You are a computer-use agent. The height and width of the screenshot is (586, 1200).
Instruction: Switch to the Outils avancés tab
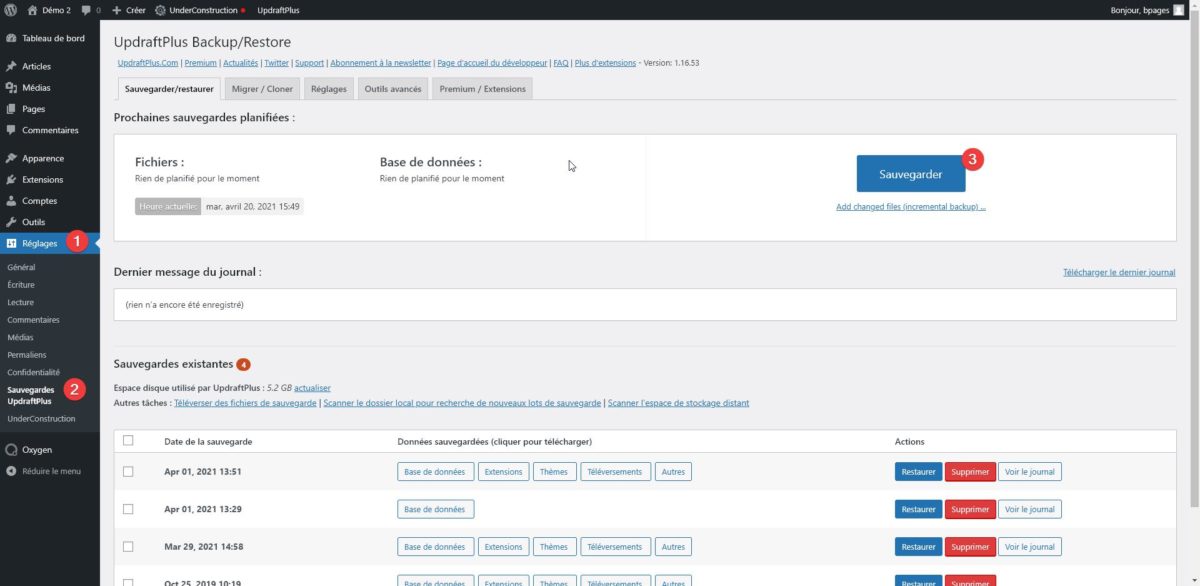394,88
